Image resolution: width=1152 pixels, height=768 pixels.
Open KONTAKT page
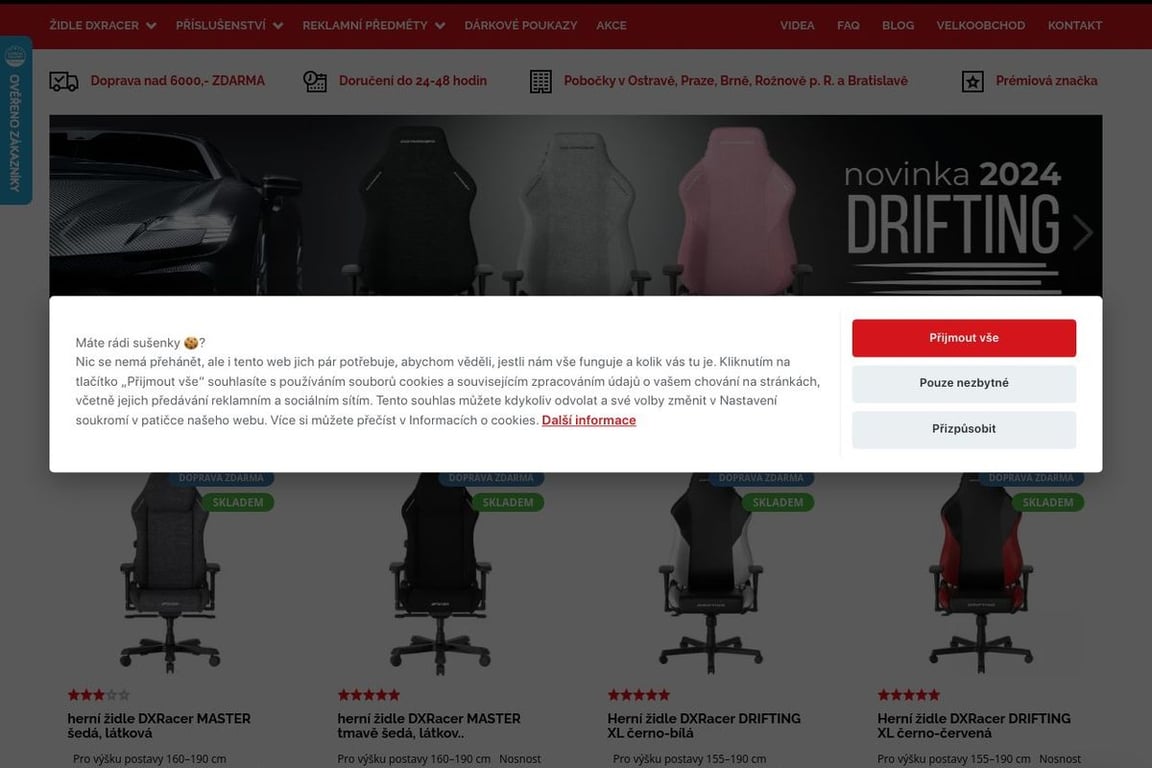pos(1075,25)
